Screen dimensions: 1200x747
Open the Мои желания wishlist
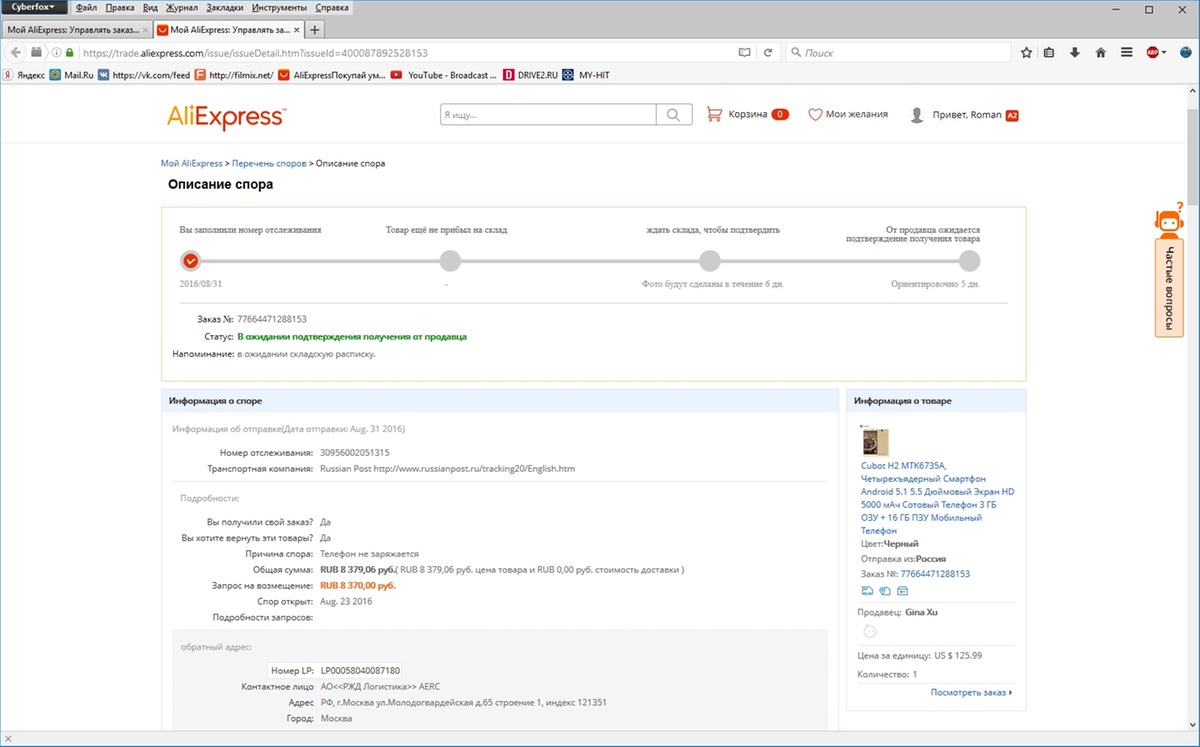(848, 115)
